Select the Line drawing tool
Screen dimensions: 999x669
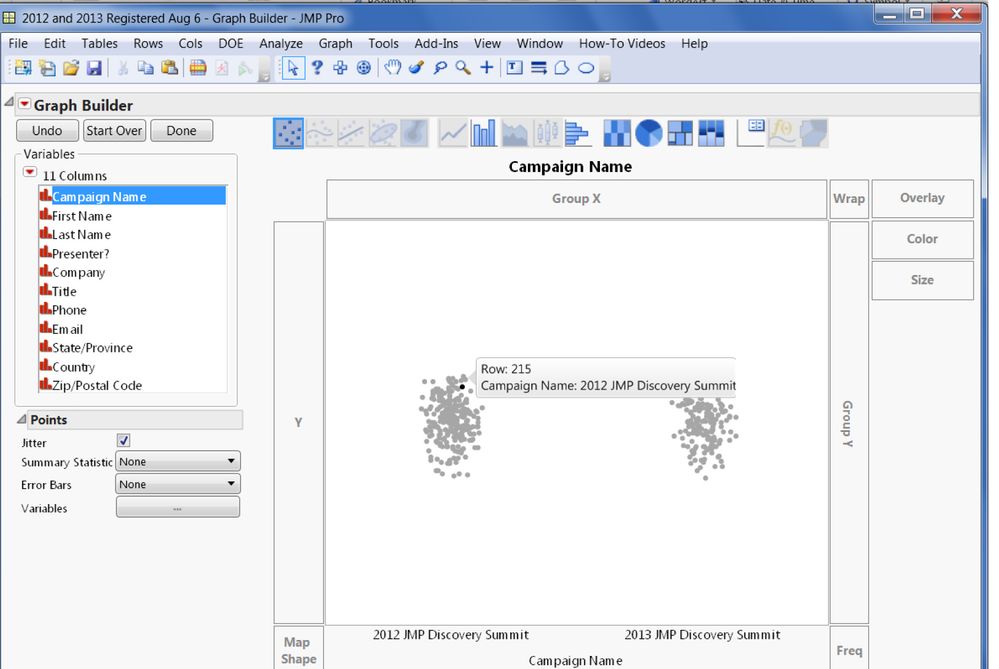click(539, 68)
